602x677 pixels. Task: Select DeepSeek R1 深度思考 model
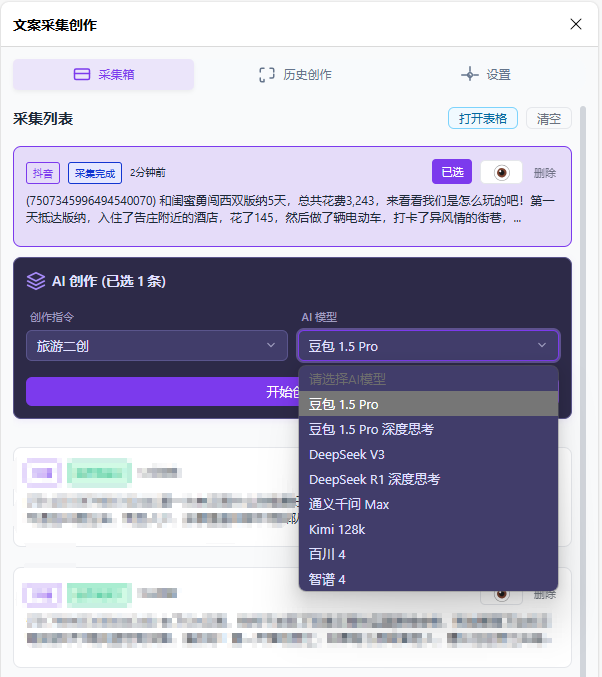[374, 479]
